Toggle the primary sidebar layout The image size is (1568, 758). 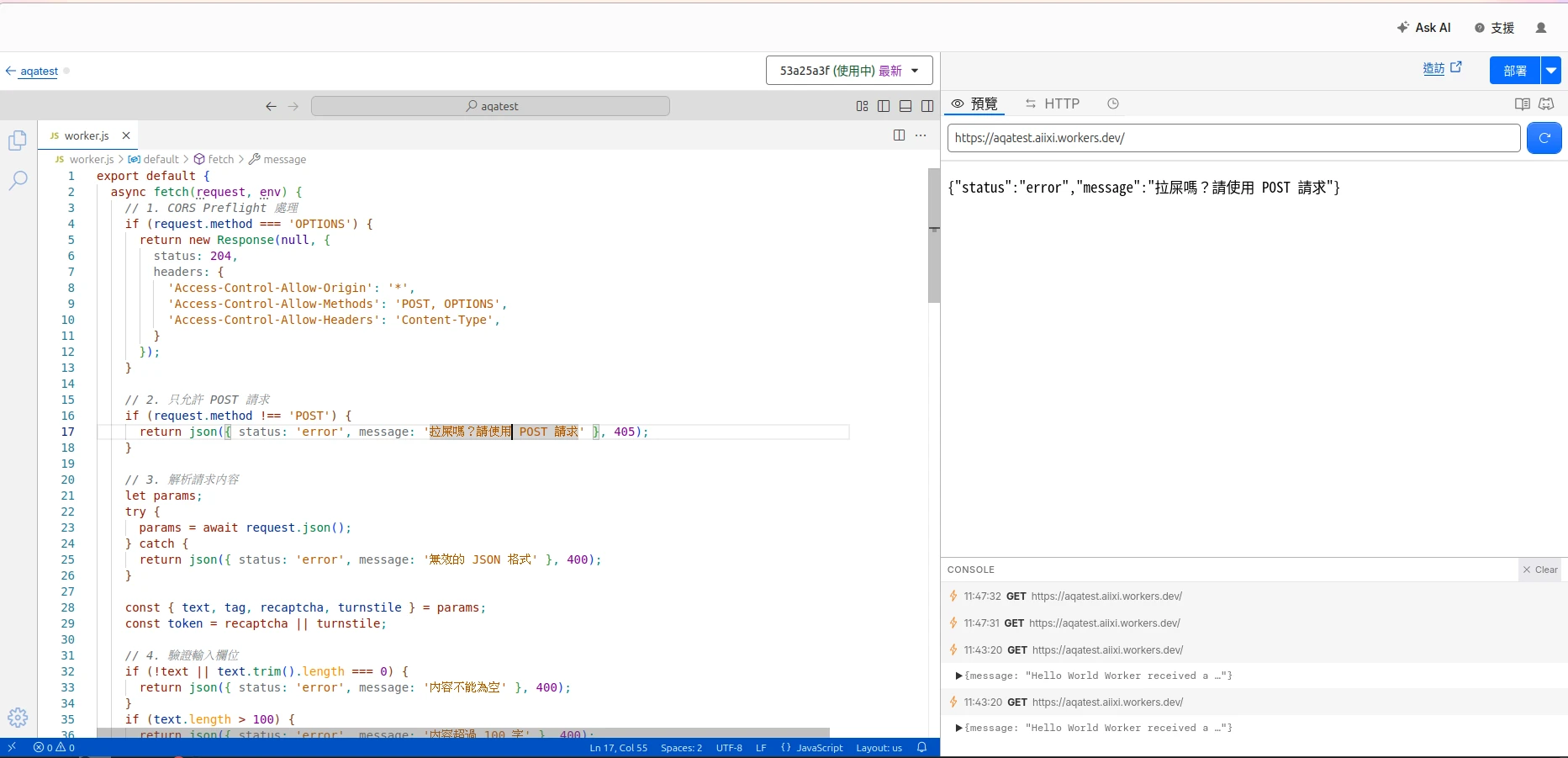click(x=884, y=106)
